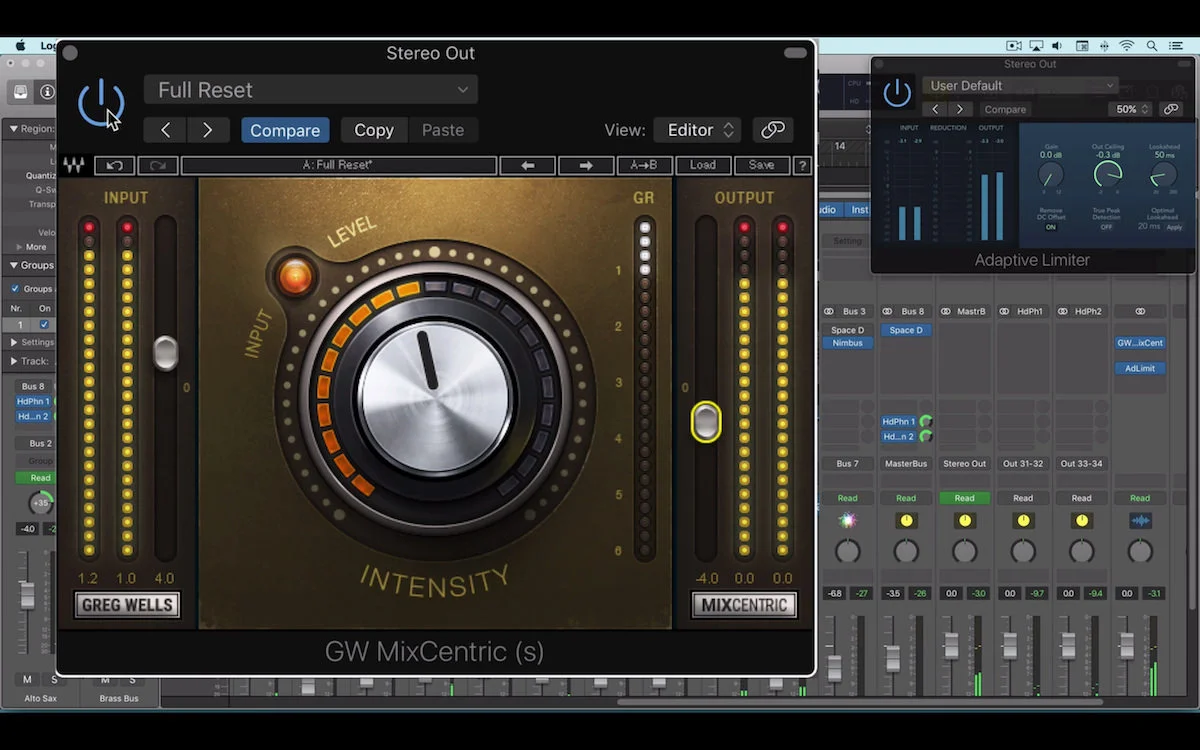Open the Full Reset preset dropdown
The width and height of the screenshot is (1200, 750).
click(310, 90)
